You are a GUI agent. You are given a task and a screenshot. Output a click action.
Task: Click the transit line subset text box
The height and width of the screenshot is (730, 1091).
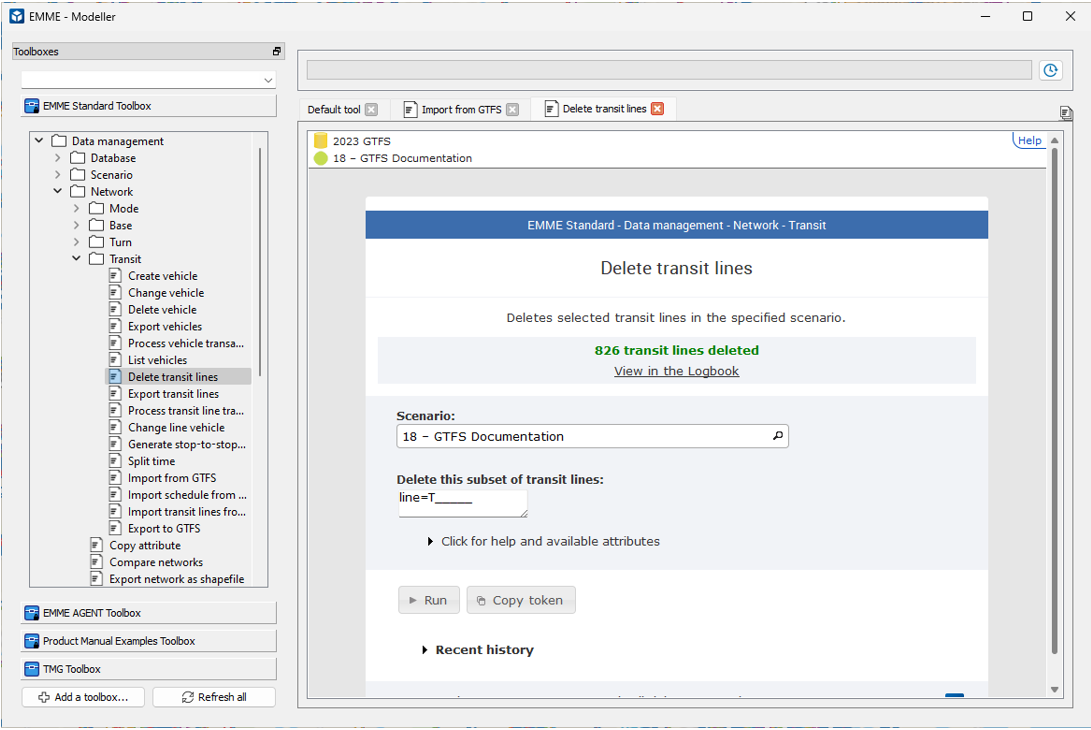pyautogui.click(x=463, y=504)
